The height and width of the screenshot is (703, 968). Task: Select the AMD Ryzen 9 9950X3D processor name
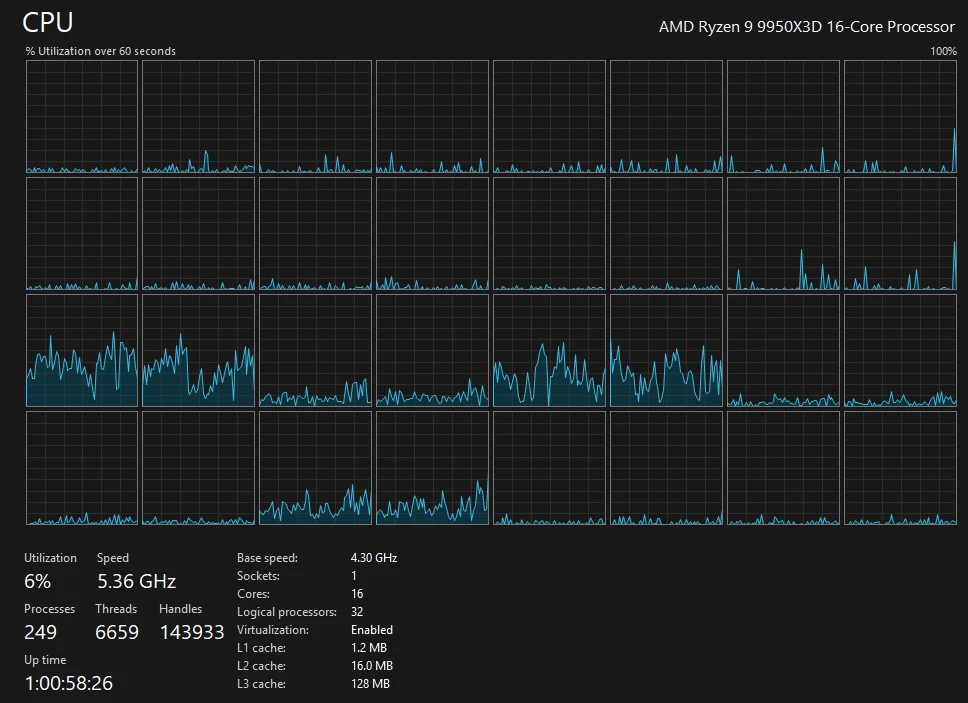click(806, 27)
